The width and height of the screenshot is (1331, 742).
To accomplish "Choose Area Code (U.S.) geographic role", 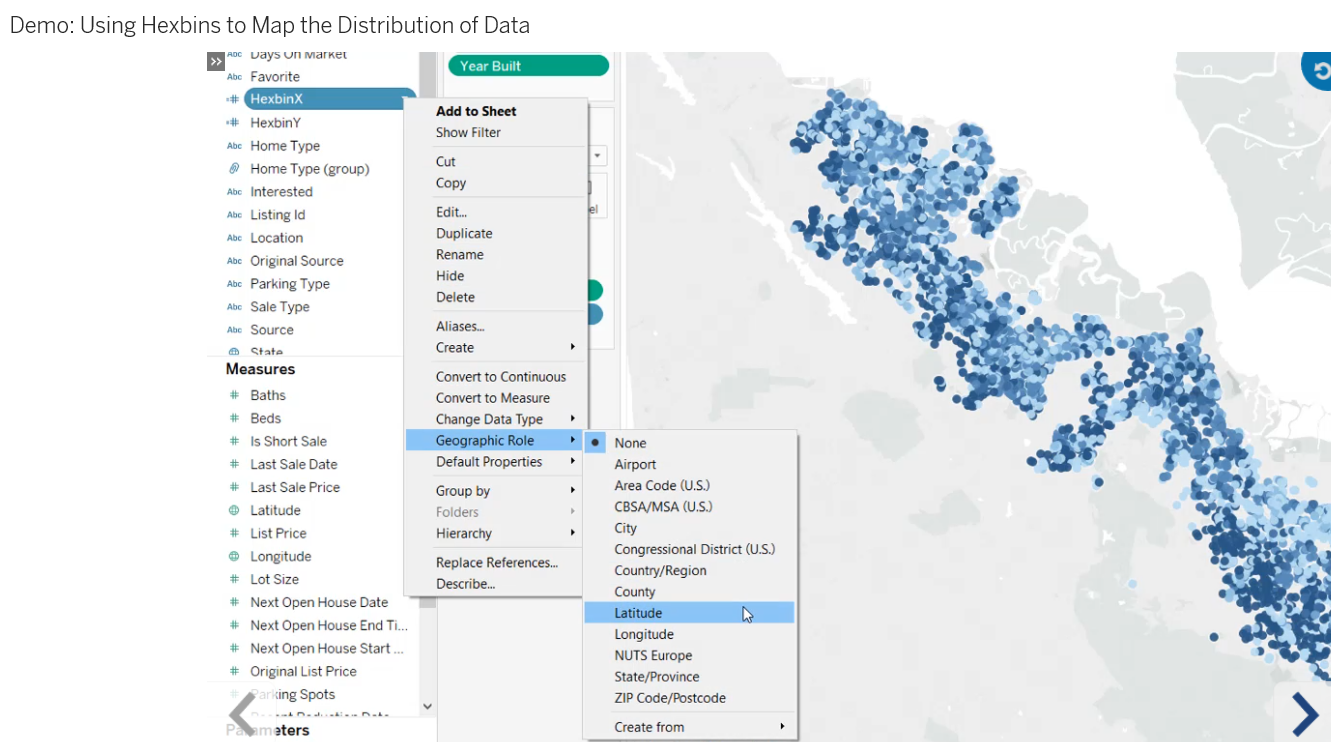I will pos(690,486).
